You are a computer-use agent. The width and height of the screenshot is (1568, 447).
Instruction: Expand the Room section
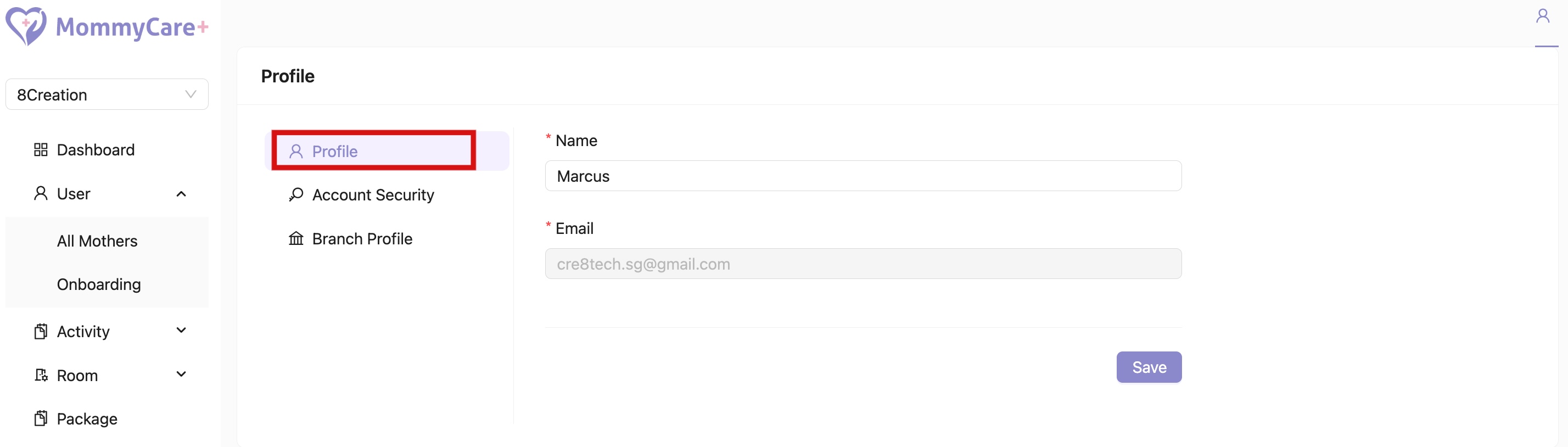(181, 375)
